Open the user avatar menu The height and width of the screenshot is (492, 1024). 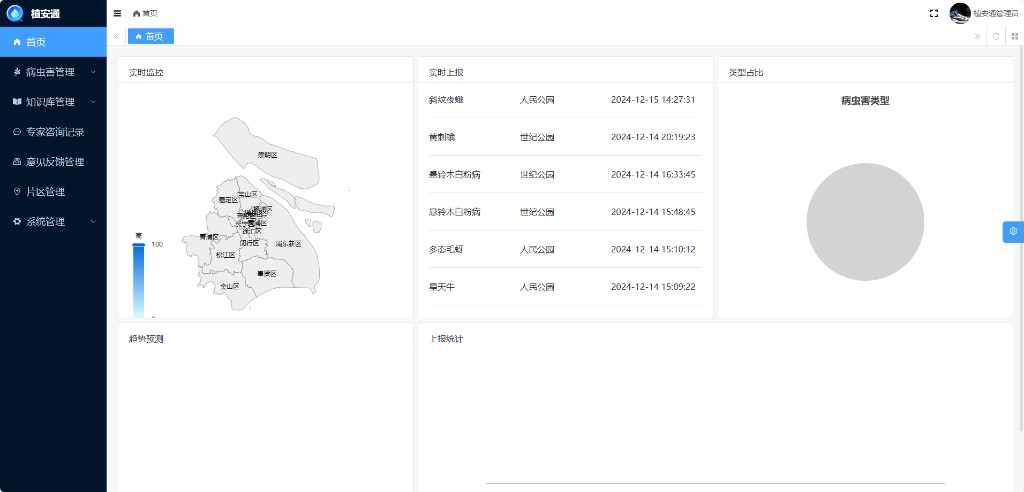pyautogui.click(x=960, y=13)
